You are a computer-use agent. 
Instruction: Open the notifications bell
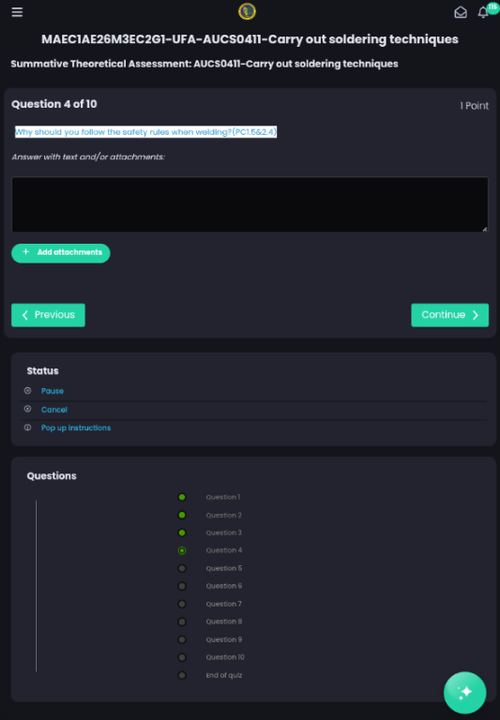pyautogui.click(x=483, y=12)
